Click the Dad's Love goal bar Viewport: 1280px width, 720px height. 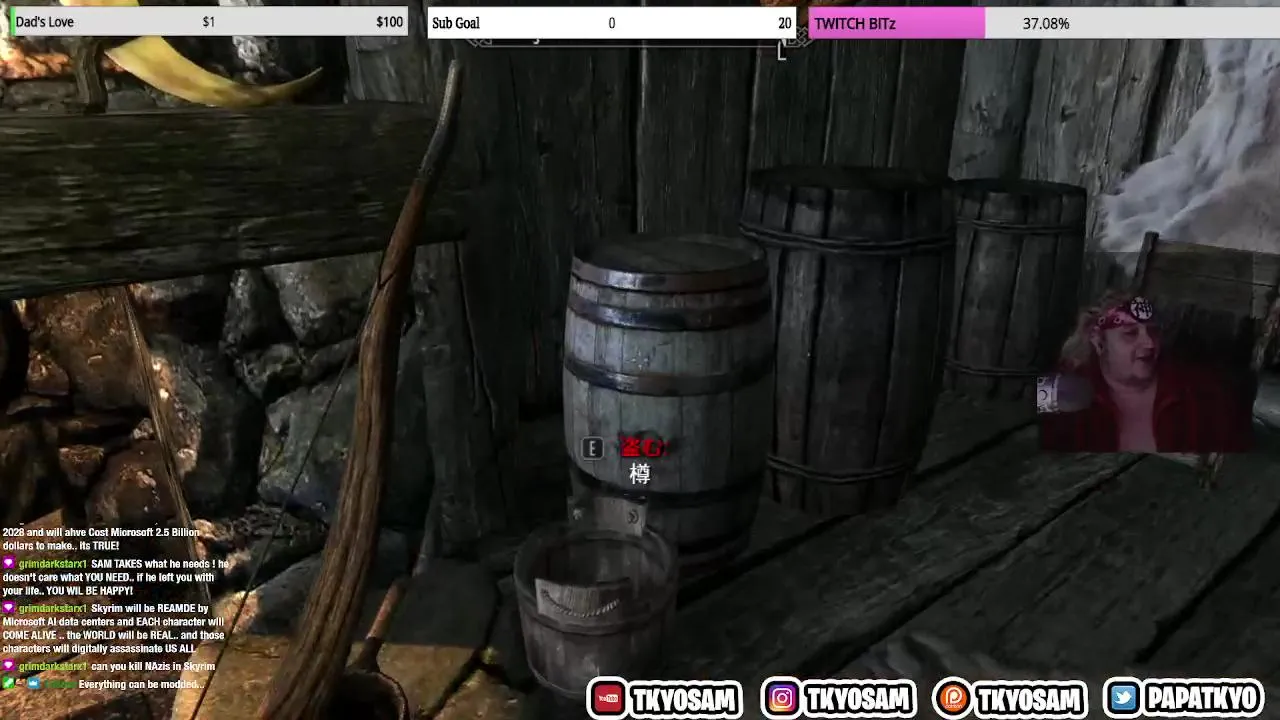click(208, 22)
